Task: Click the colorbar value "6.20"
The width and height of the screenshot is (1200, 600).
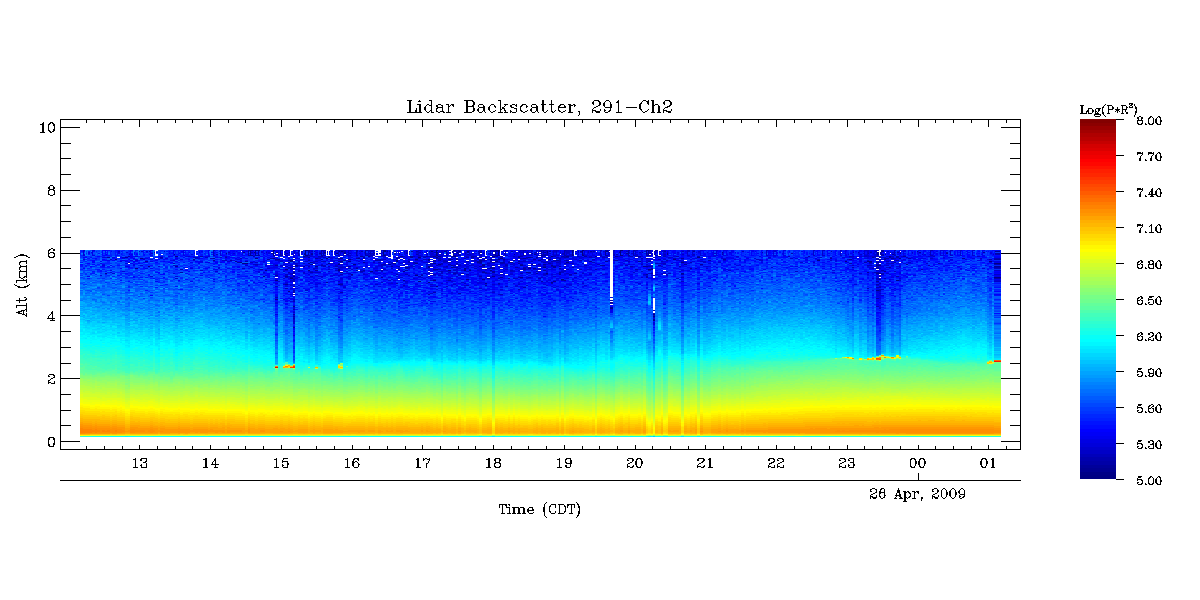Action: point(1149,337)
